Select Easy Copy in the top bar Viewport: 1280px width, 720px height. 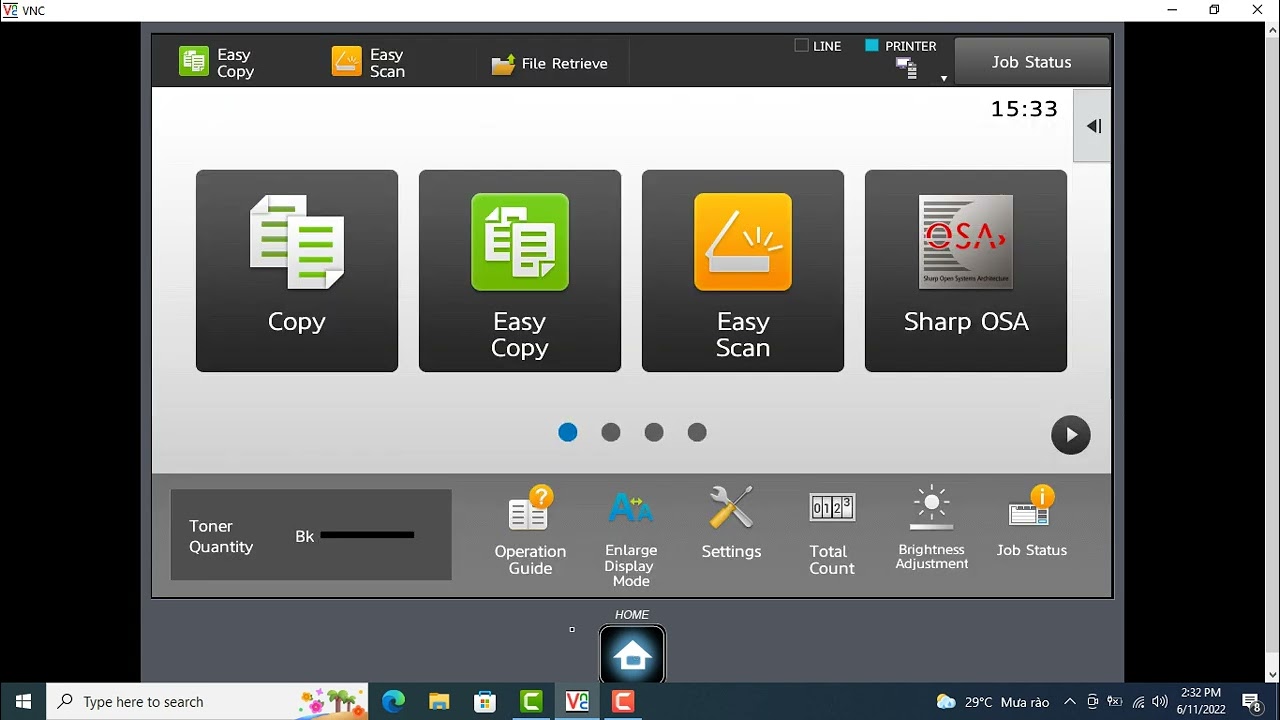coord(217,62)
